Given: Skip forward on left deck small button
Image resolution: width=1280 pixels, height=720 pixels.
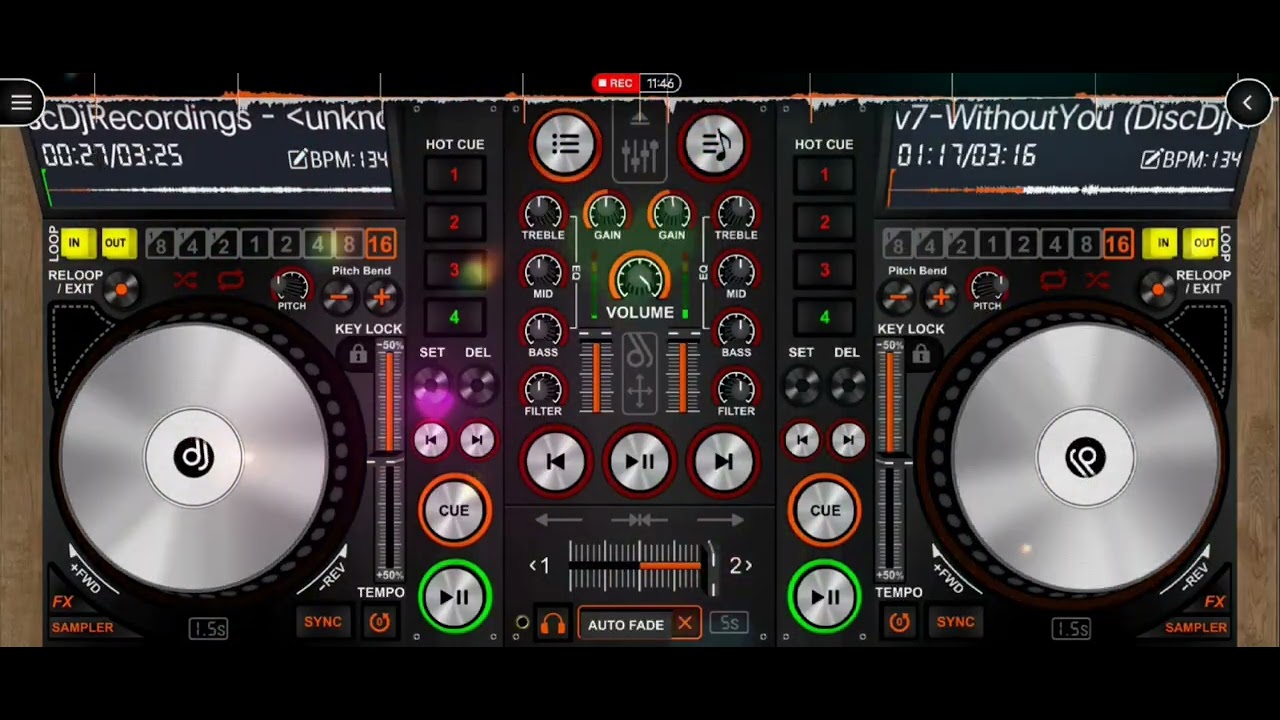Looking at the screenshot, I should pos(477,440).
